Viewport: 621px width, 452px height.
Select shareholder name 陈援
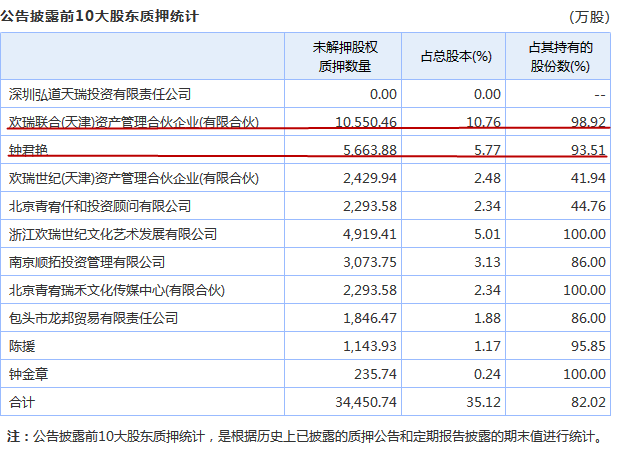tap(22, 346)
